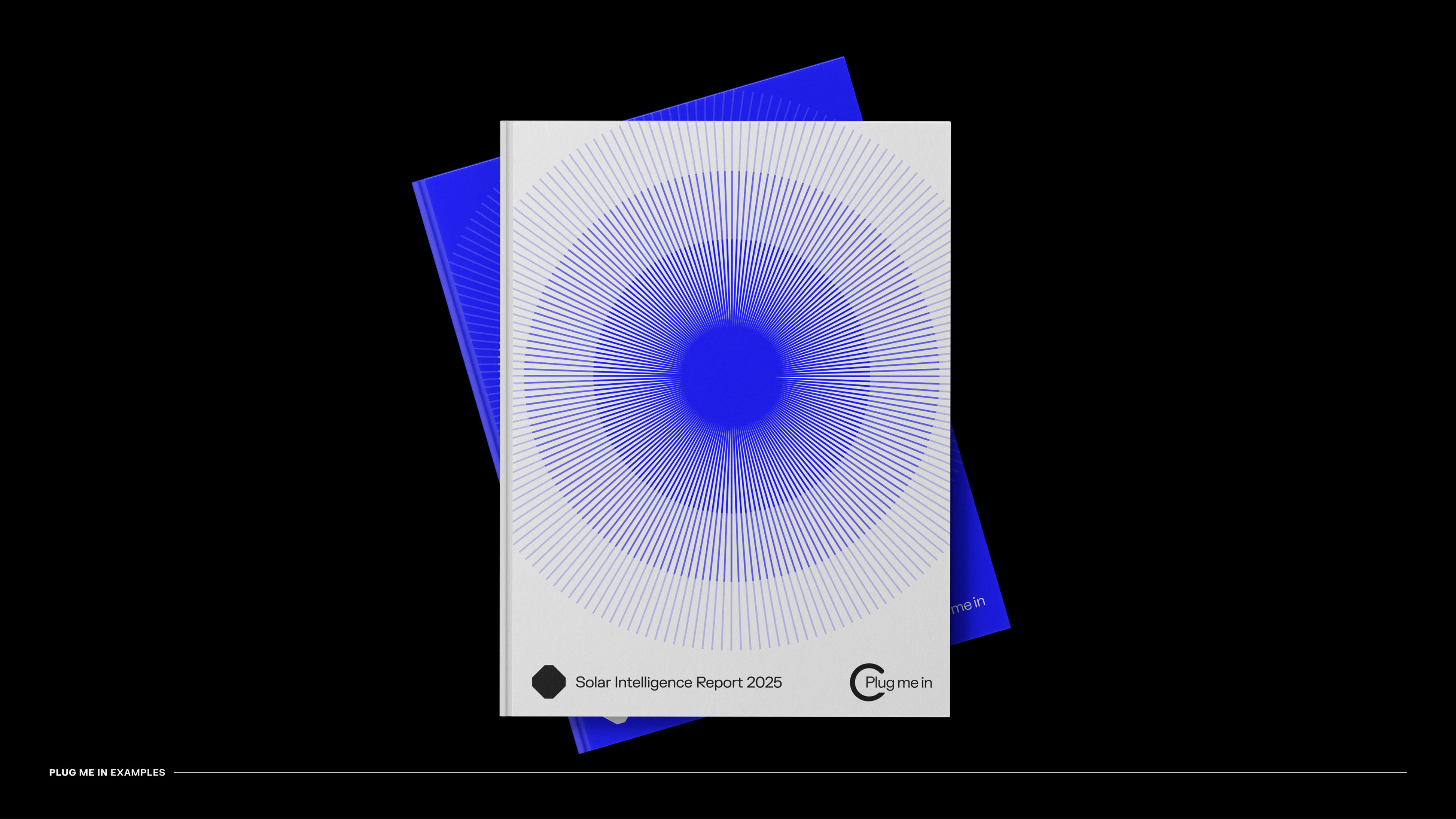Click the 'Plug me in' wordmark text
The image size is (1456, 819).
tap(899, 683)
